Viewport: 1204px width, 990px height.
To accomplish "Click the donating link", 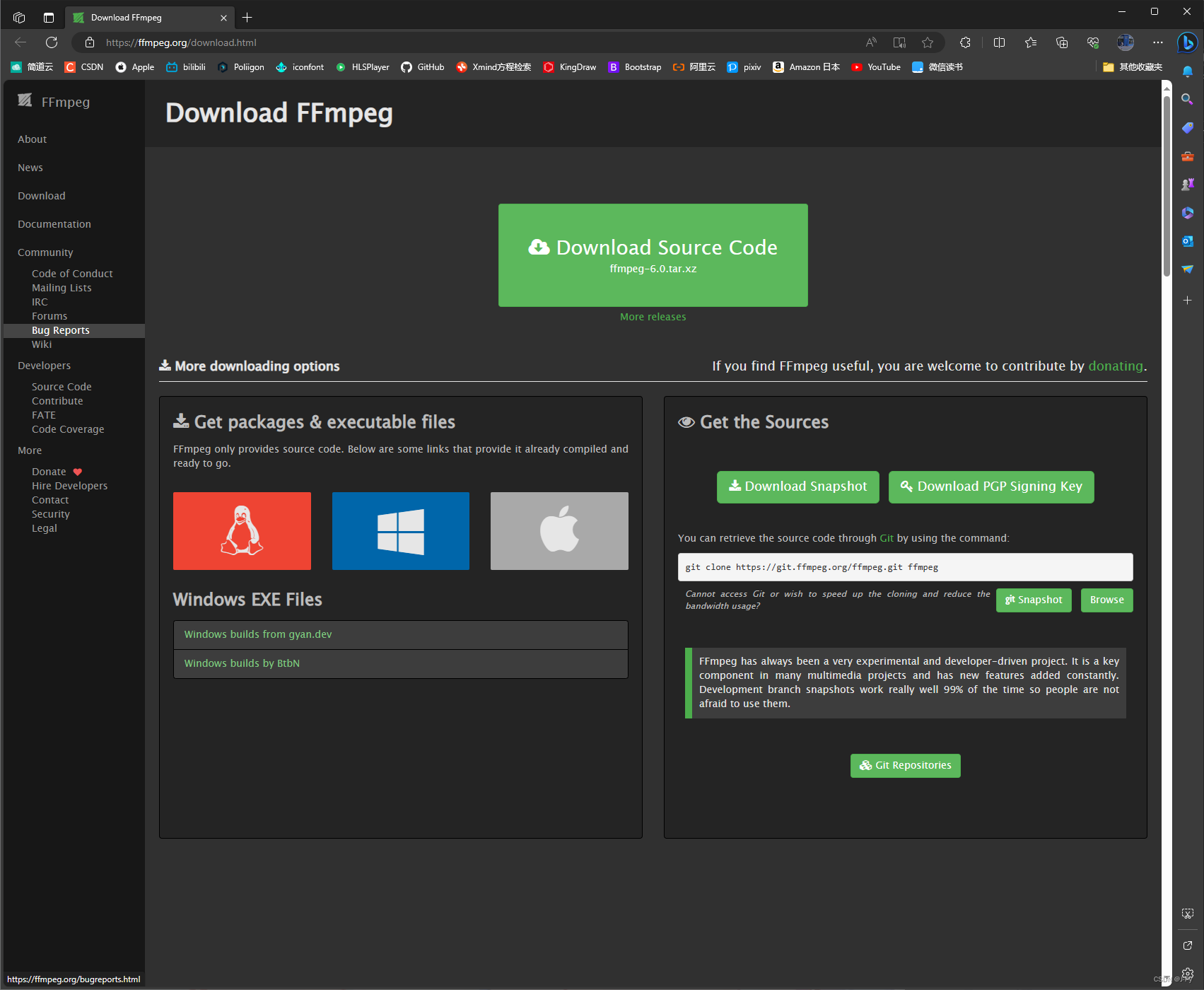I will point(1116,366).
